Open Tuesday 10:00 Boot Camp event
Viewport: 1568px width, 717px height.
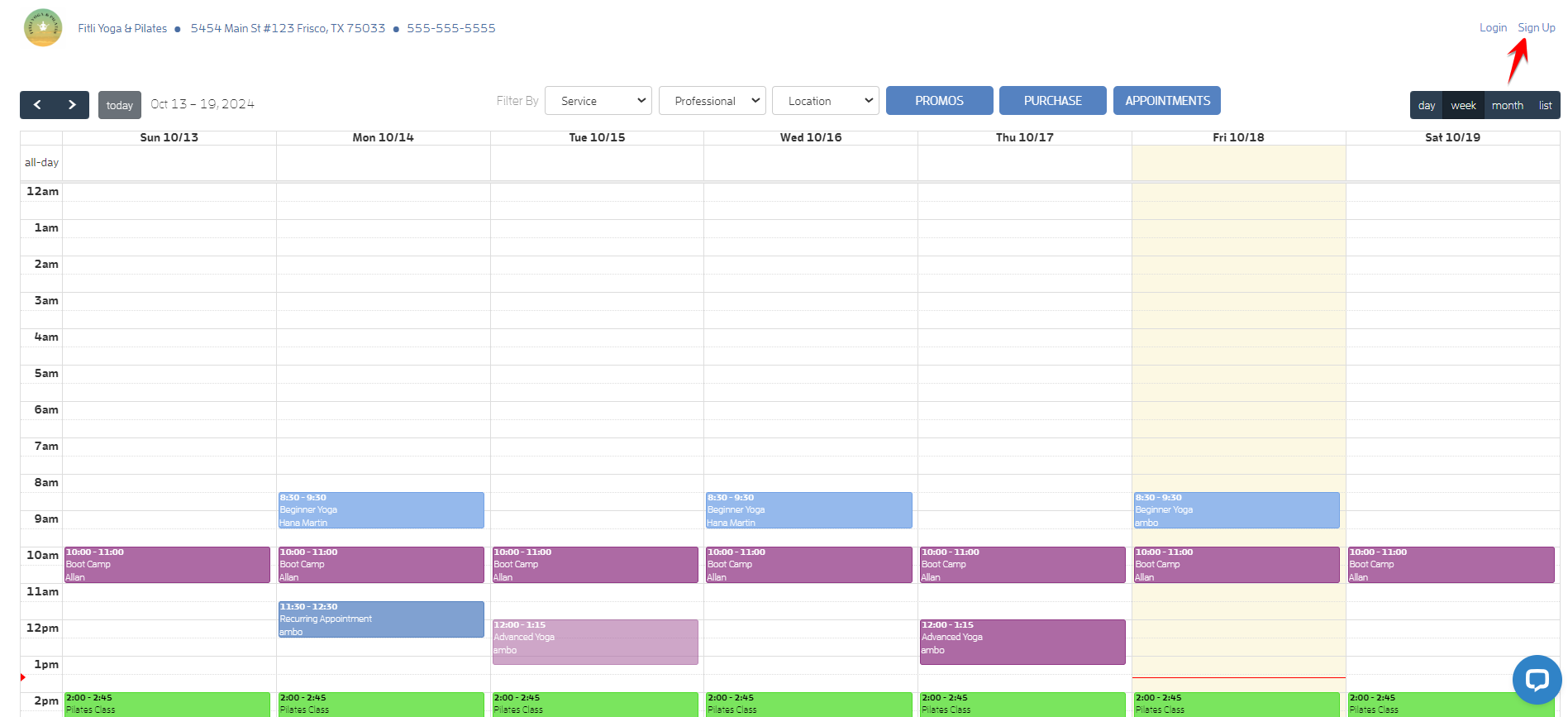tap(595, 565)
